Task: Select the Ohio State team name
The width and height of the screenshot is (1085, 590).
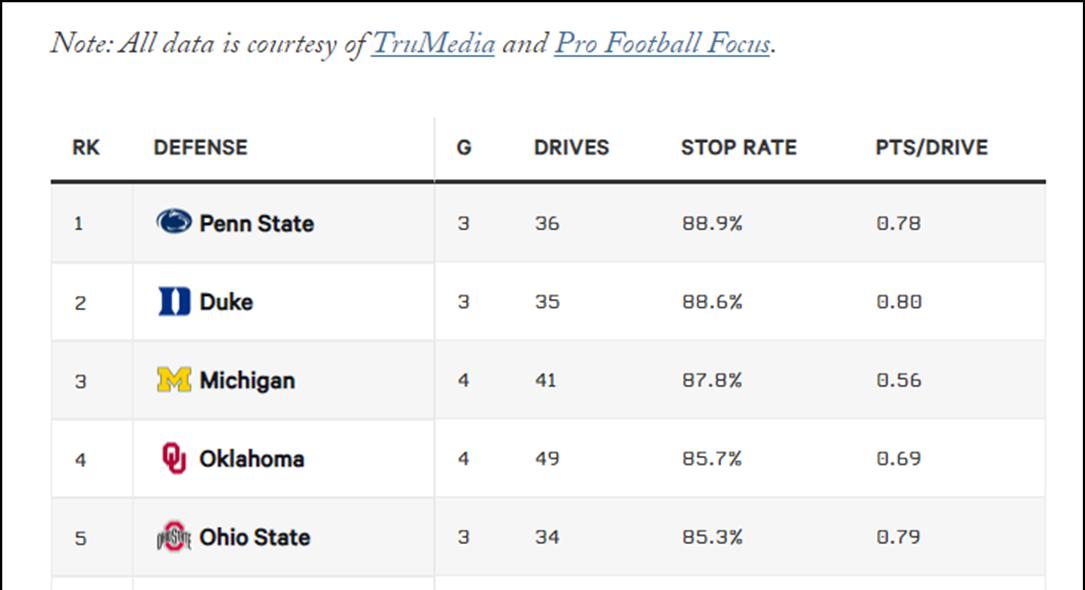Action: [x=255, y=537]
